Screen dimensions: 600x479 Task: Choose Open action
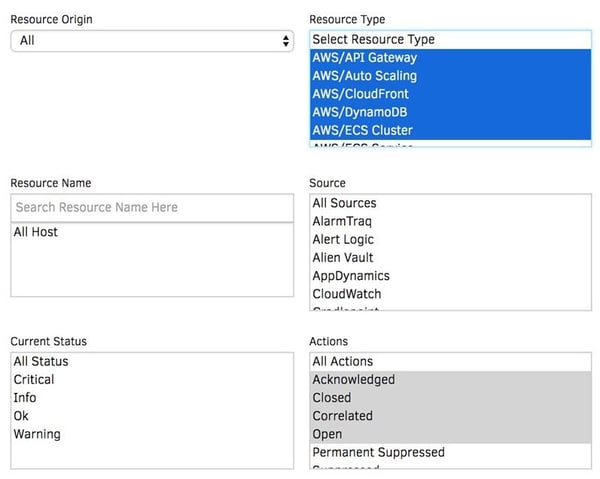(450, 434)
